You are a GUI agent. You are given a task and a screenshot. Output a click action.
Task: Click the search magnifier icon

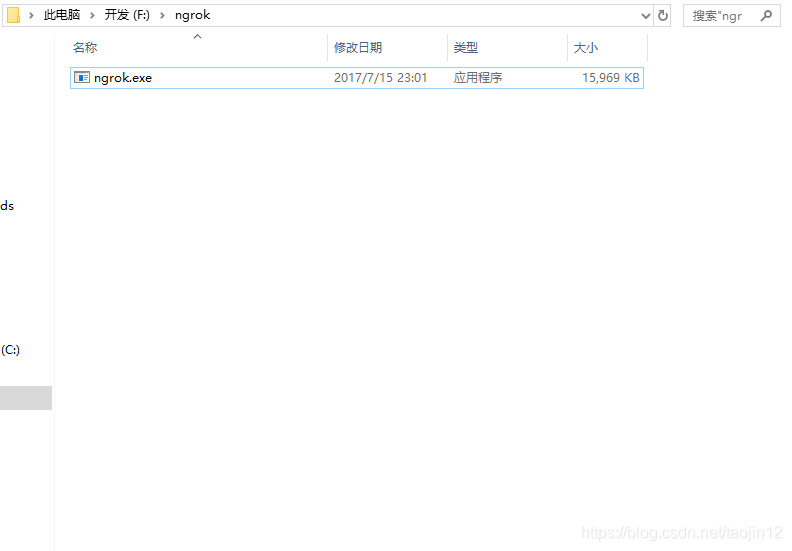[766, 16]
